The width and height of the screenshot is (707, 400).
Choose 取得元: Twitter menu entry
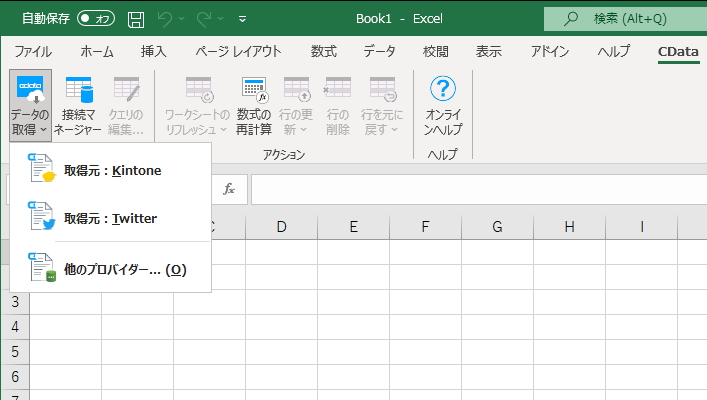coord(110,218)
